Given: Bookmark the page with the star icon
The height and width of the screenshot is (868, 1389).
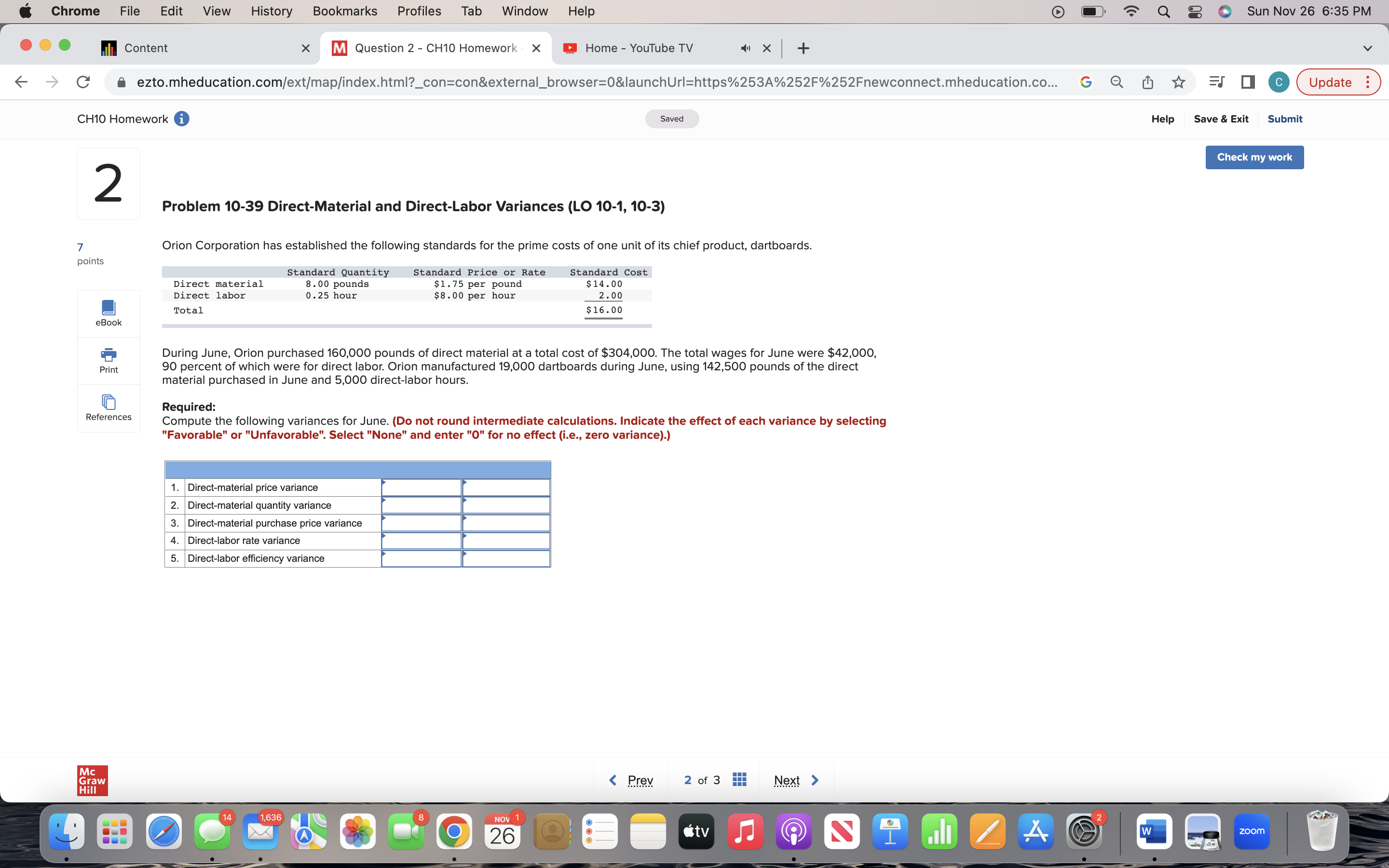Looking at the screenshot, I should 1178,82.
